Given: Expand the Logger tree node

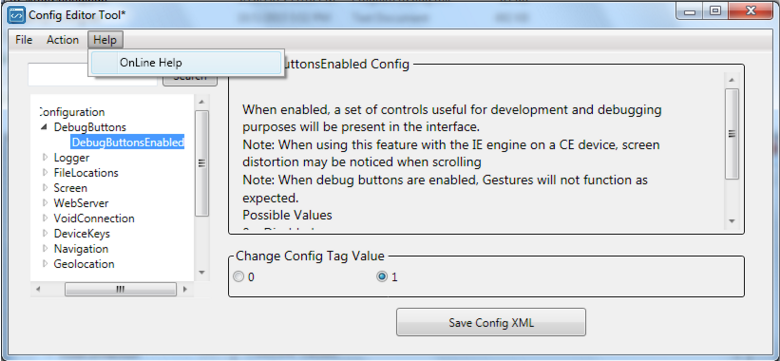Looking at the screenshot, I should point(45,158).
